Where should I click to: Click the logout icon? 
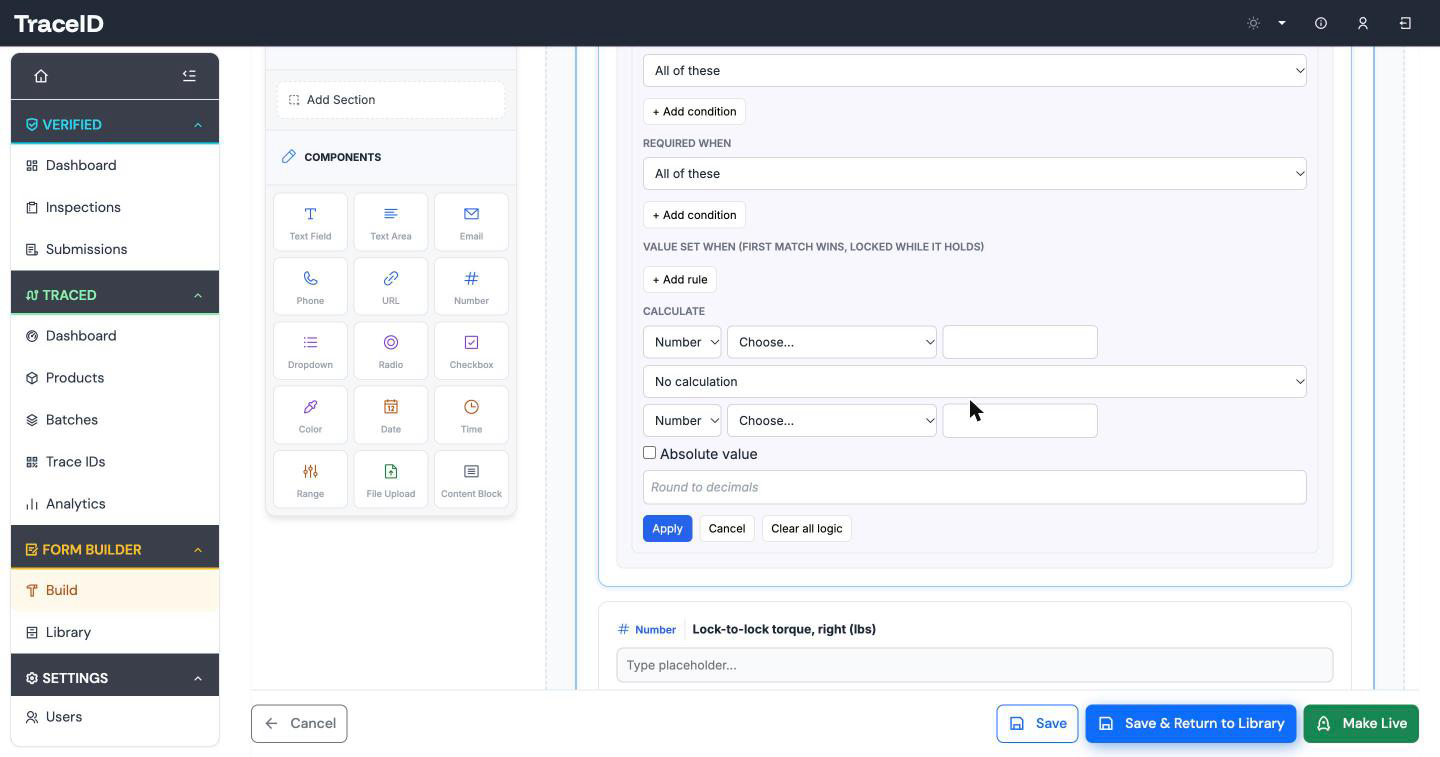tap(1405, 23)
